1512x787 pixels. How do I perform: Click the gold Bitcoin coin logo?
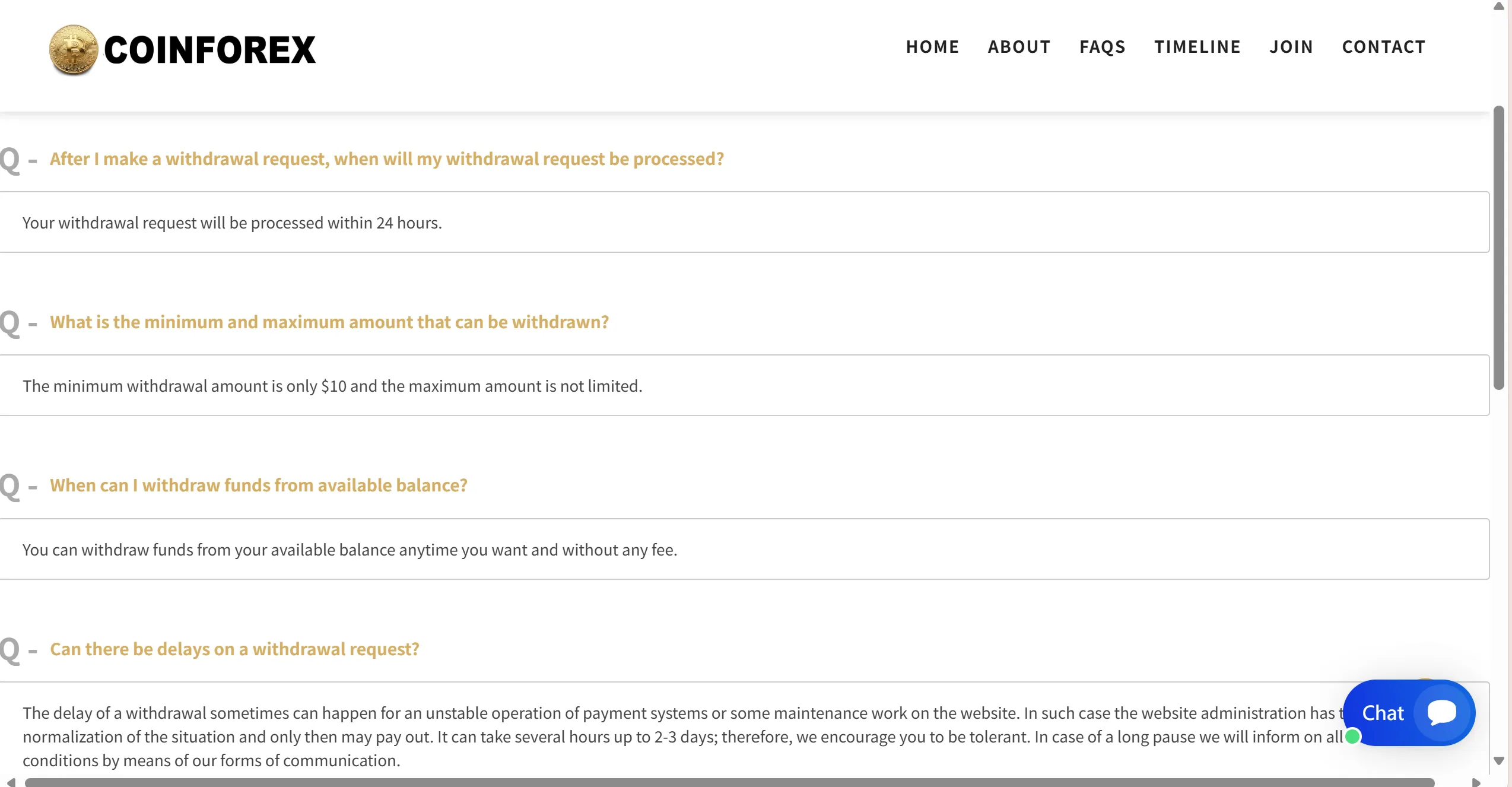coord(74,50)
